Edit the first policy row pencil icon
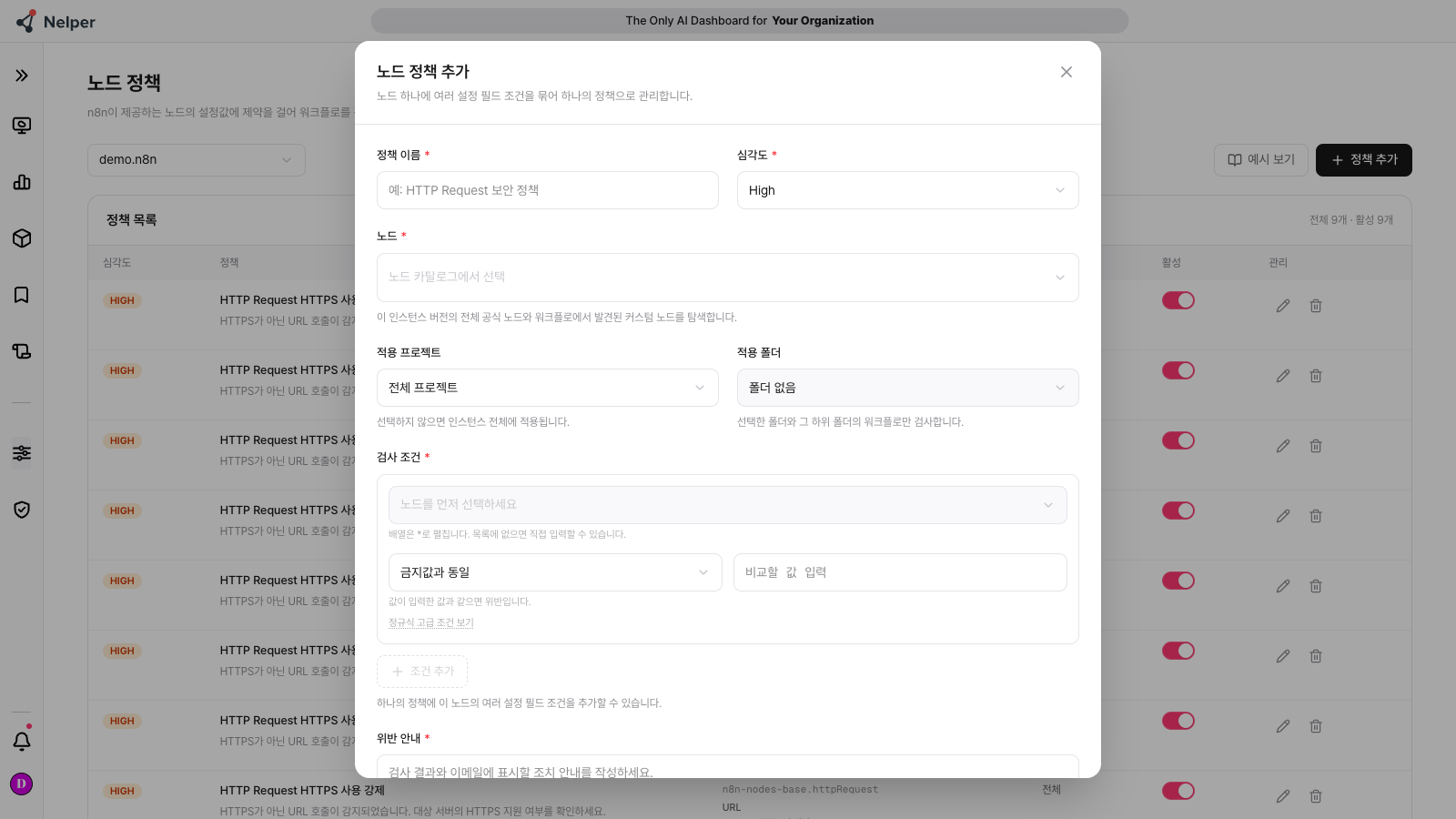1456x819 pixels. pos(1283,306)
